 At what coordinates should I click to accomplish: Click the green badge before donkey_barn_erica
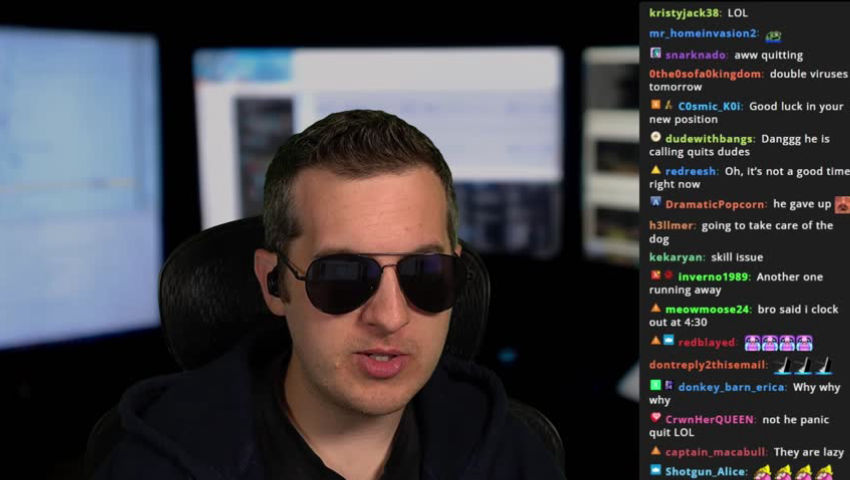pos(655,385)
